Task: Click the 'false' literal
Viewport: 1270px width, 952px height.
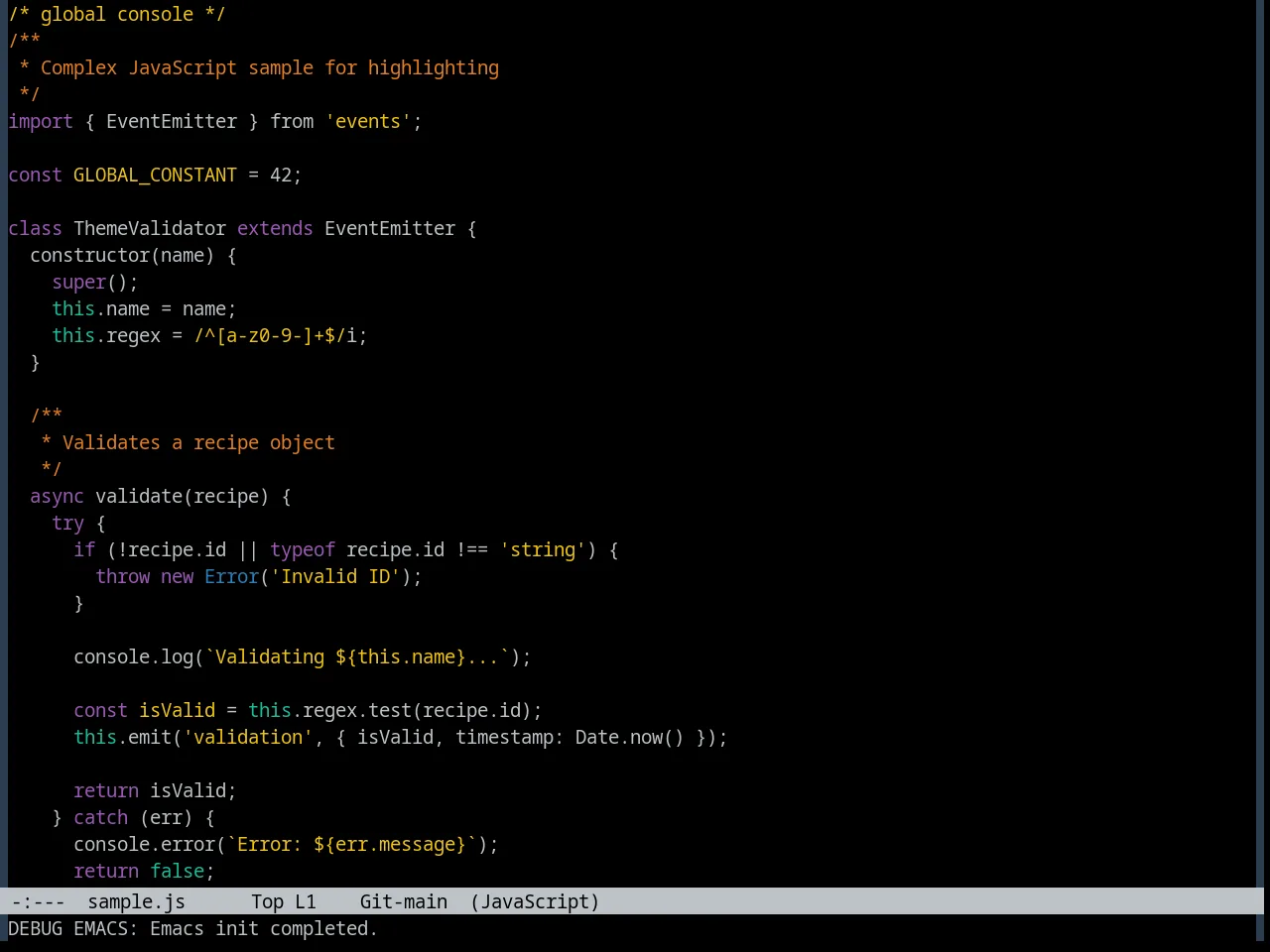Action: click(x=177, y=871)
